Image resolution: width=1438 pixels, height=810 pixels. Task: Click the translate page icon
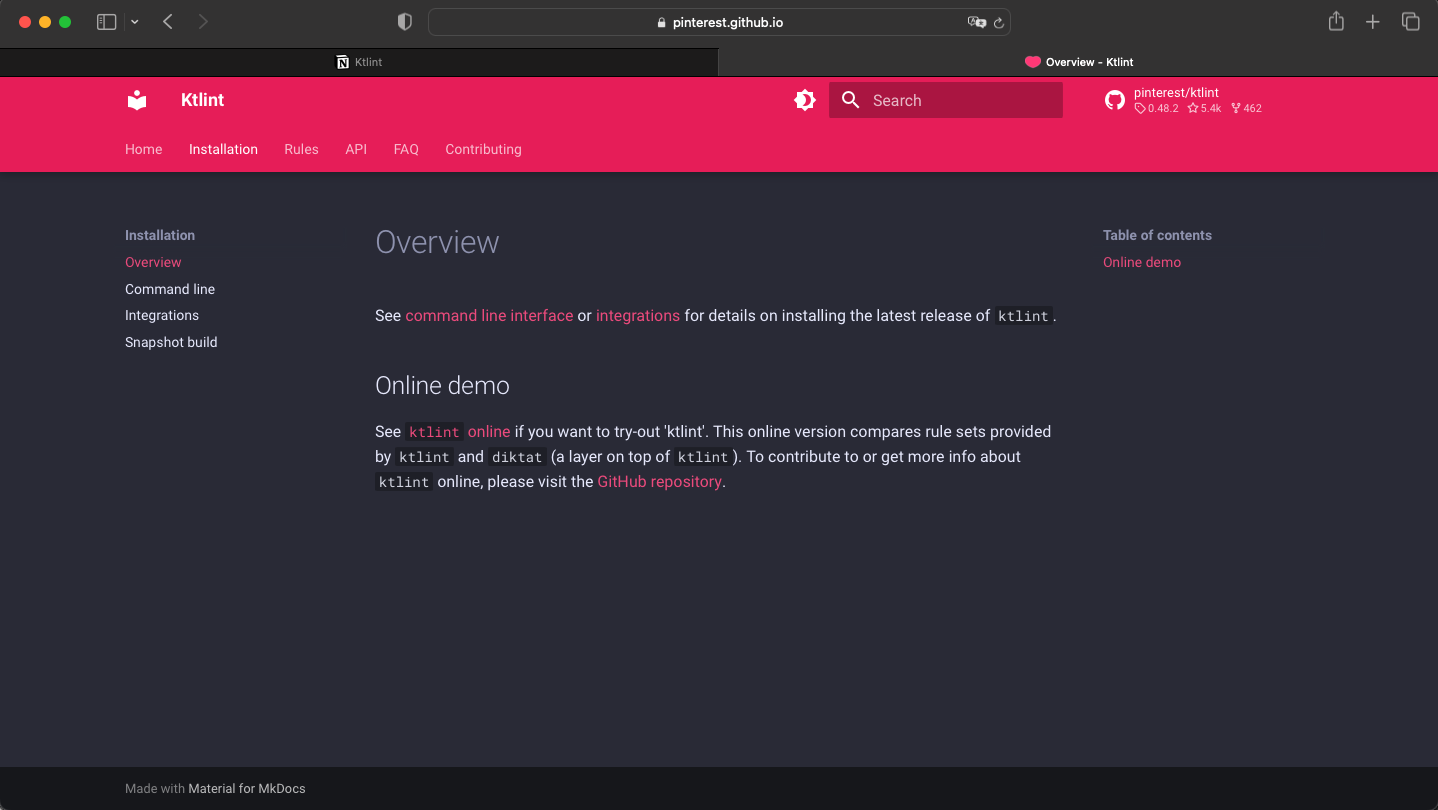(976, 22)
